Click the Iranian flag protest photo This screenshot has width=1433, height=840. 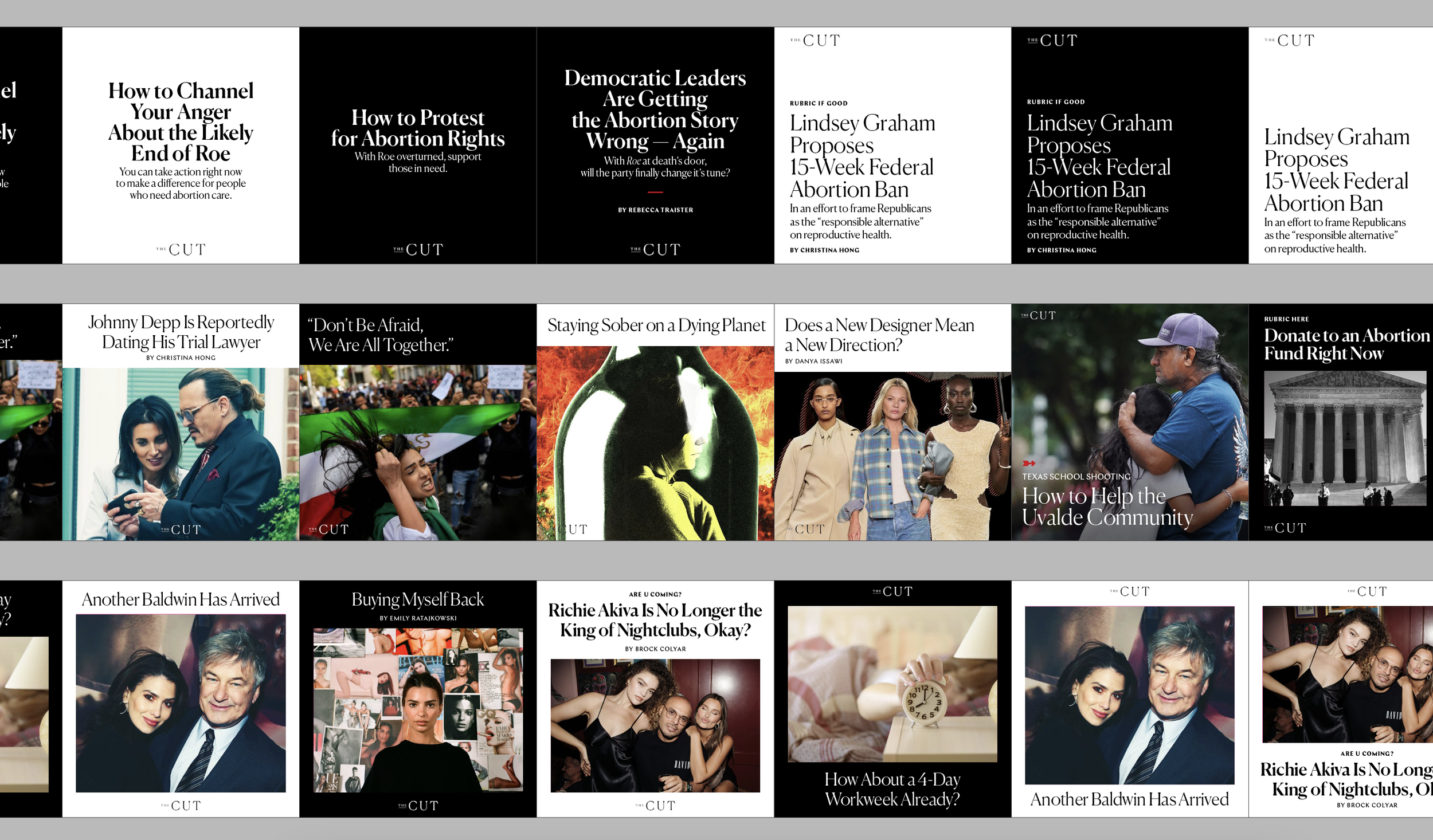pyautogui.click(x=418, y=453)
